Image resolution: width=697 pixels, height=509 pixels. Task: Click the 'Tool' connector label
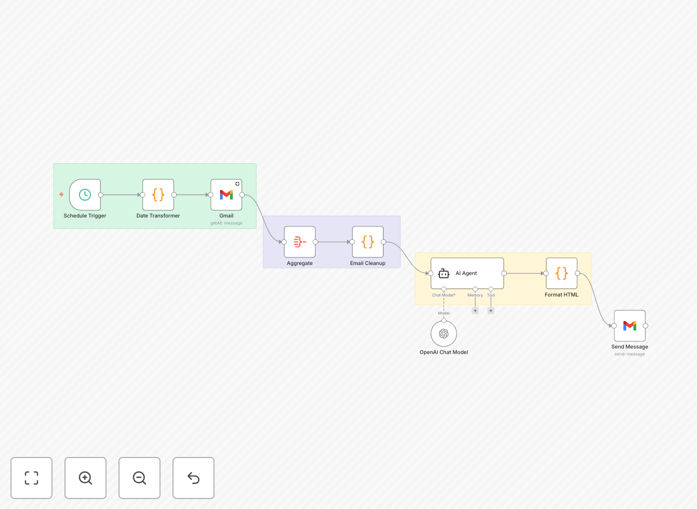point(491,295)
